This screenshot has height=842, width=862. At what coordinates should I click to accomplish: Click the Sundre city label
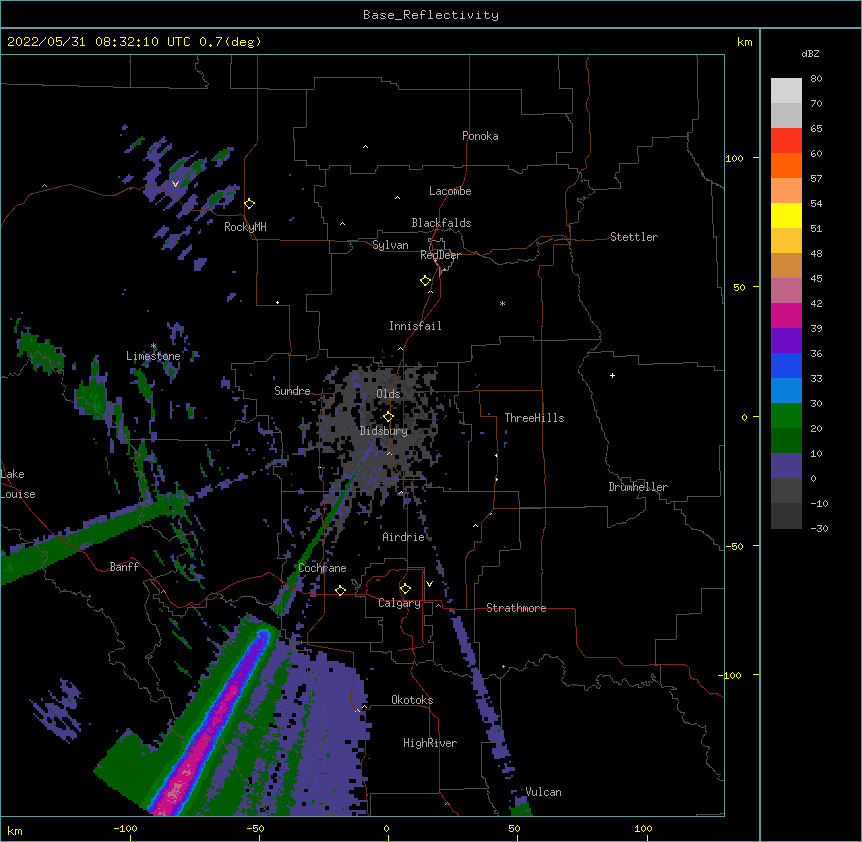[292, 391]
